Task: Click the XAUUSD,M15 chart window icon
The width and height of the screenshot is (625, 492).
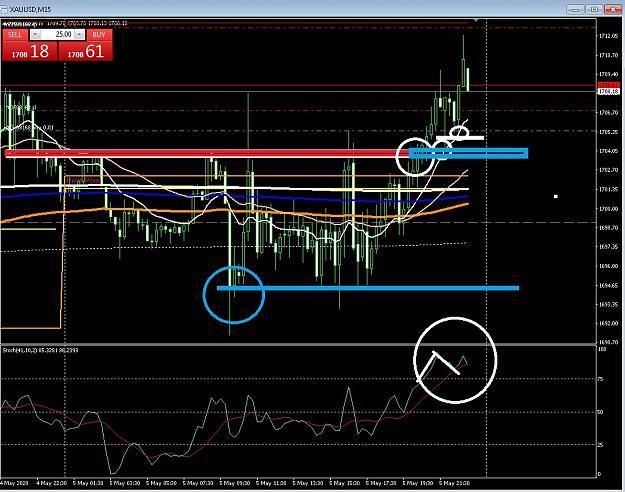Action: [x=4, y=9]
